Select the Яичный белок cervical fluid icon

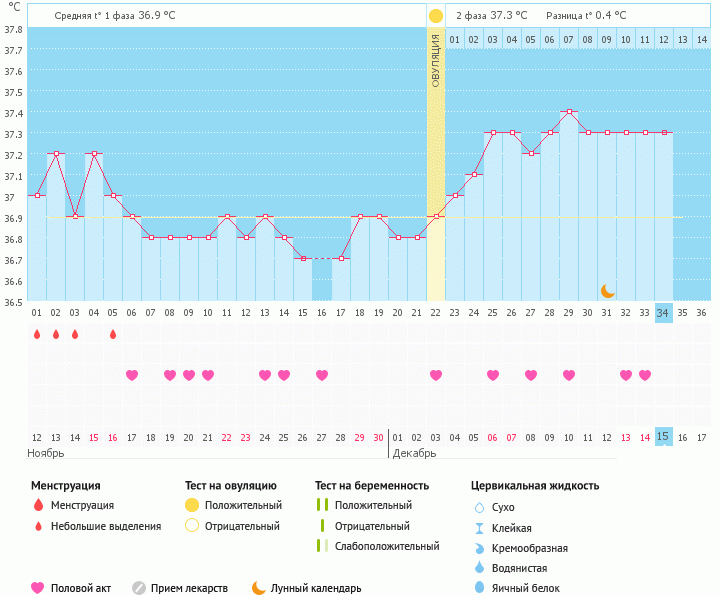click(x=479, y=588)
